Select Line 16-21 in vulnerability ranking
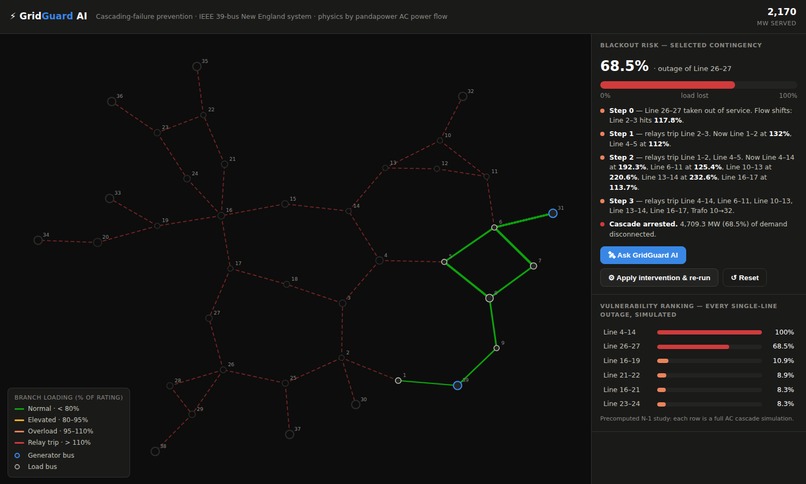806x484 pixels. point(698,389)
